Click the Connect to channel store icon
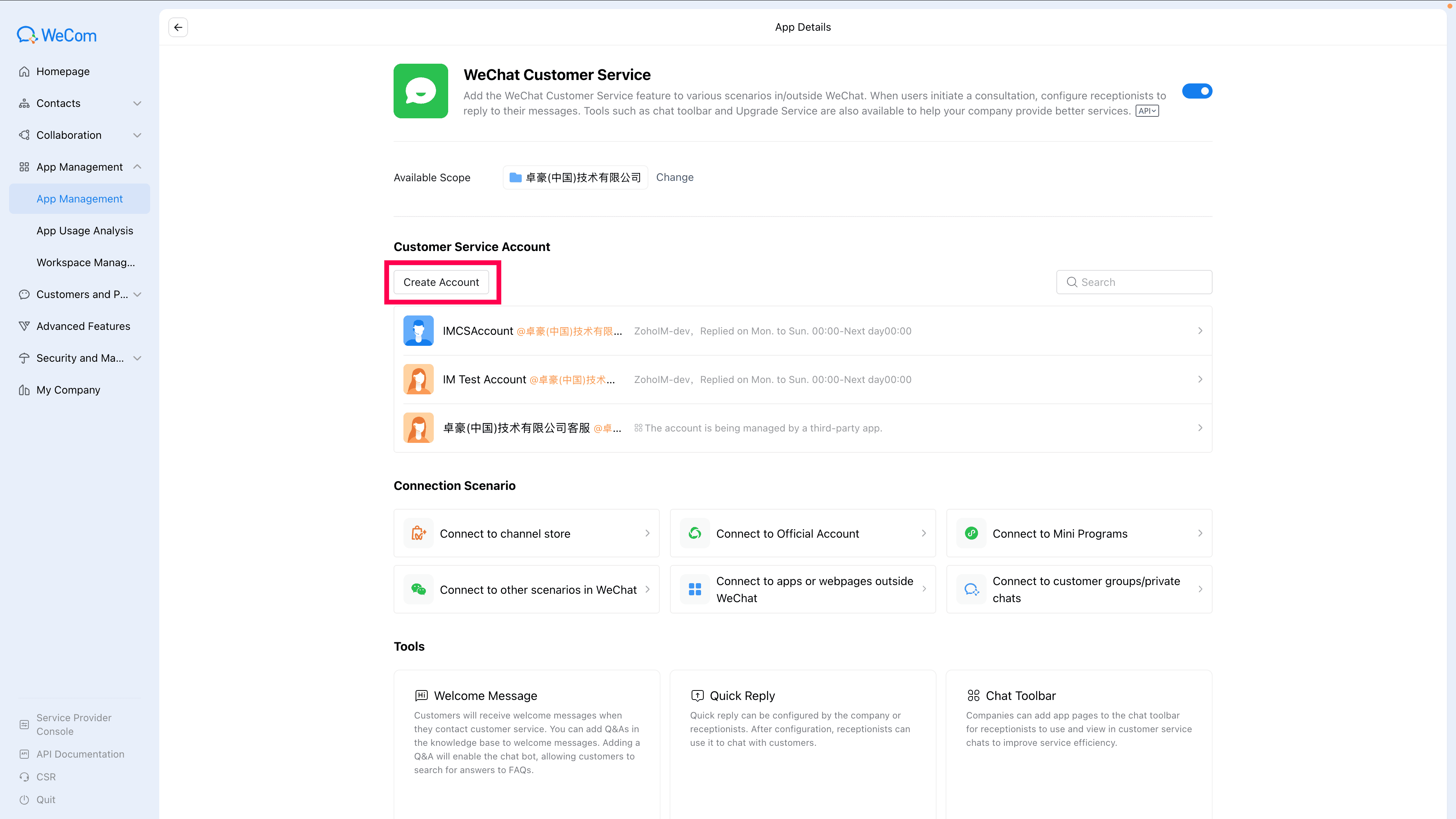The width and height of the screenshot is (1456, 819). (x=418, y=533)
